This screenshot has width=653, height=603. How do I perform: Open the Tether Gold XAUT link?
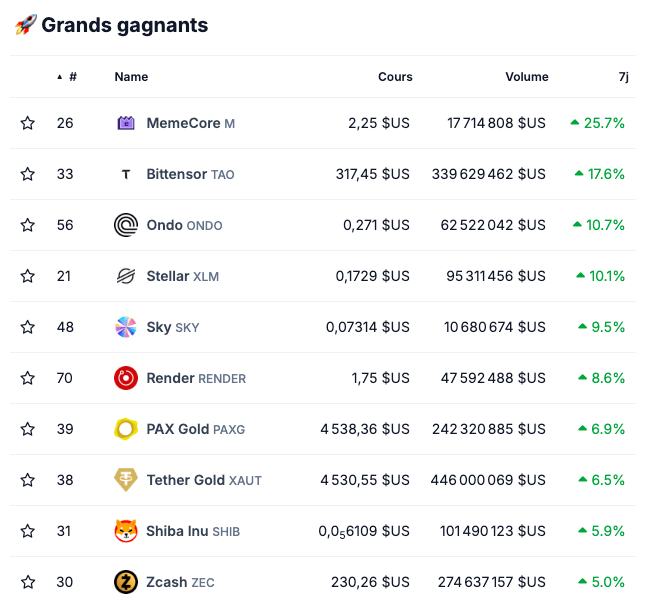pyautogui.click(x=203, y=480)
